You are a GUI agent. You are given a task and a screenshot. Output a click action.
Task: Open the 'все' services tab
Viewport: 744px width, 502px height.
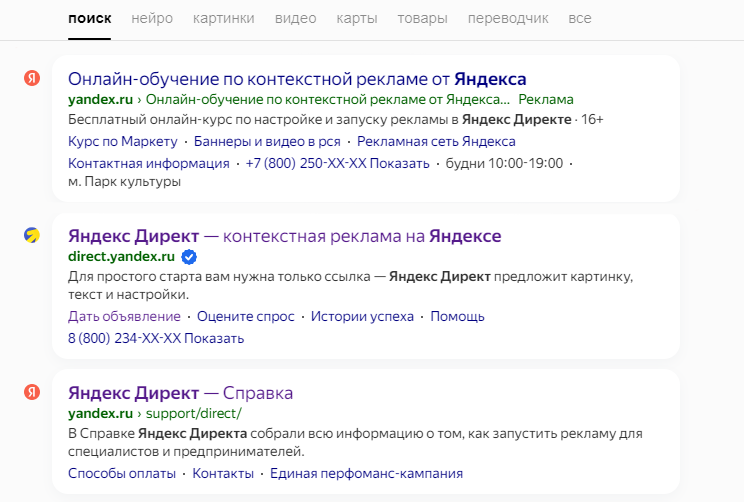[580, 19]
